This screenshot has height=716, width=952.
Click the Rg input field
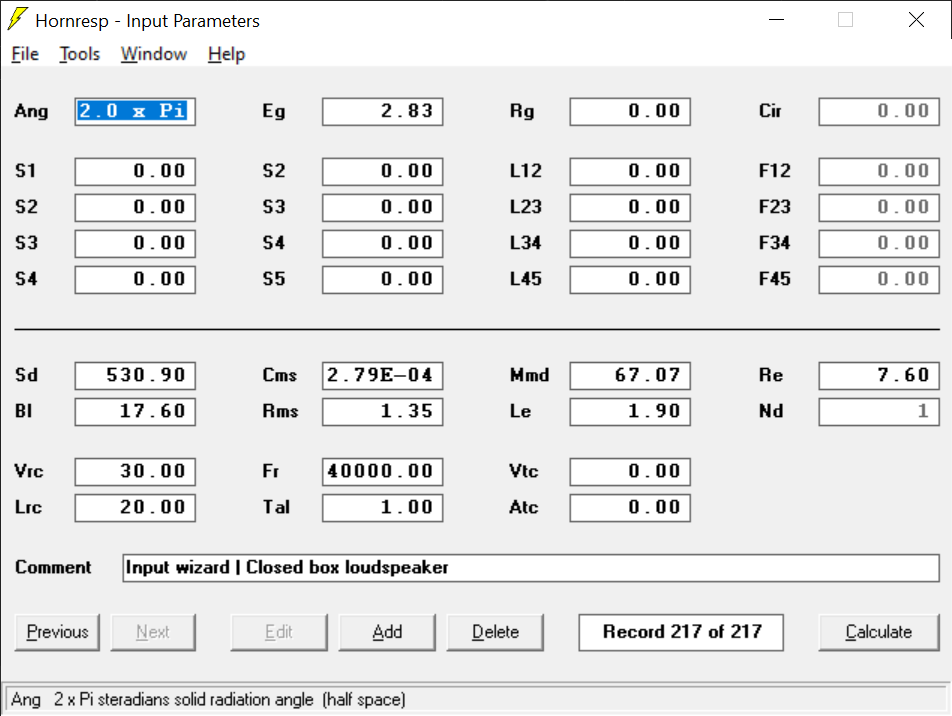click(x=630, y=112)
